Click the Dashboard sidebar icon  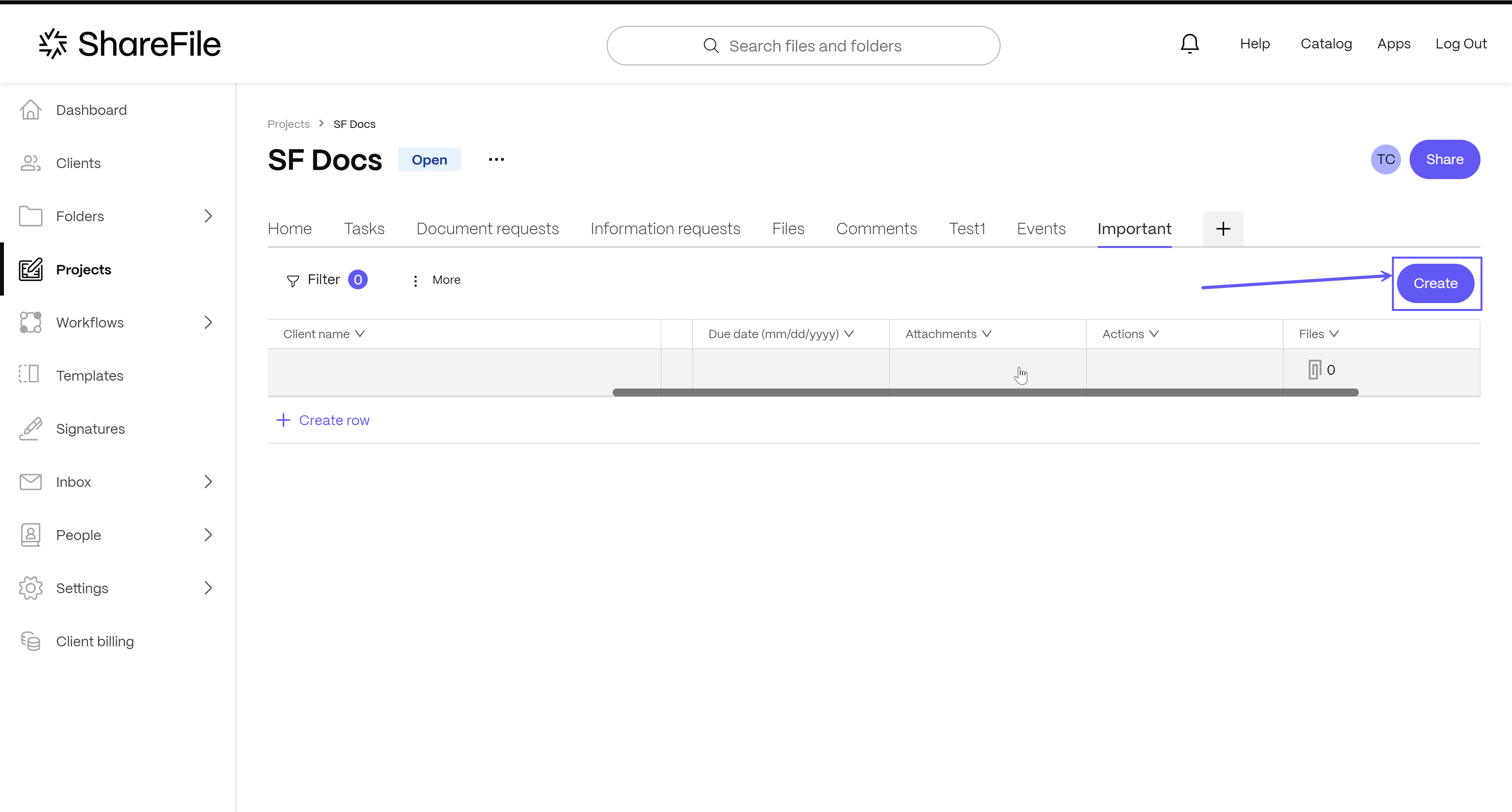[29, 110]
